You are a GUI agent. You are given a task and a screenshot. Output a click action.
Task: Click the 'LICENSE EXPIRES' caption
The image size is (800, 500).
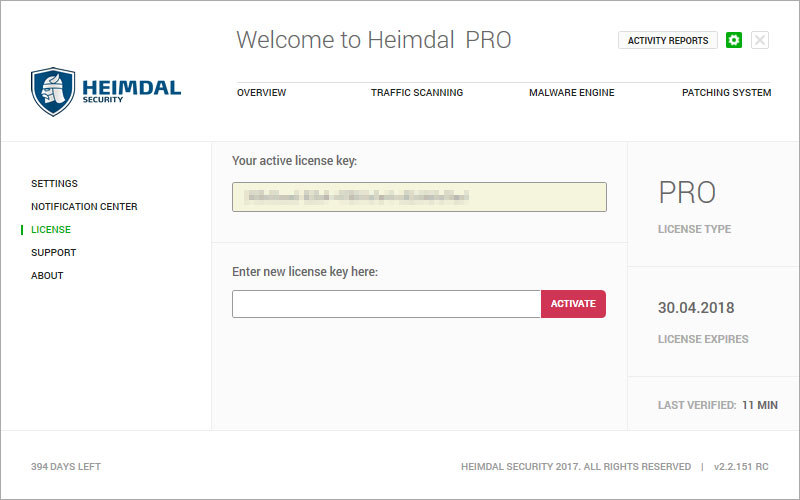pyautogui.click(x=703, y=339)
